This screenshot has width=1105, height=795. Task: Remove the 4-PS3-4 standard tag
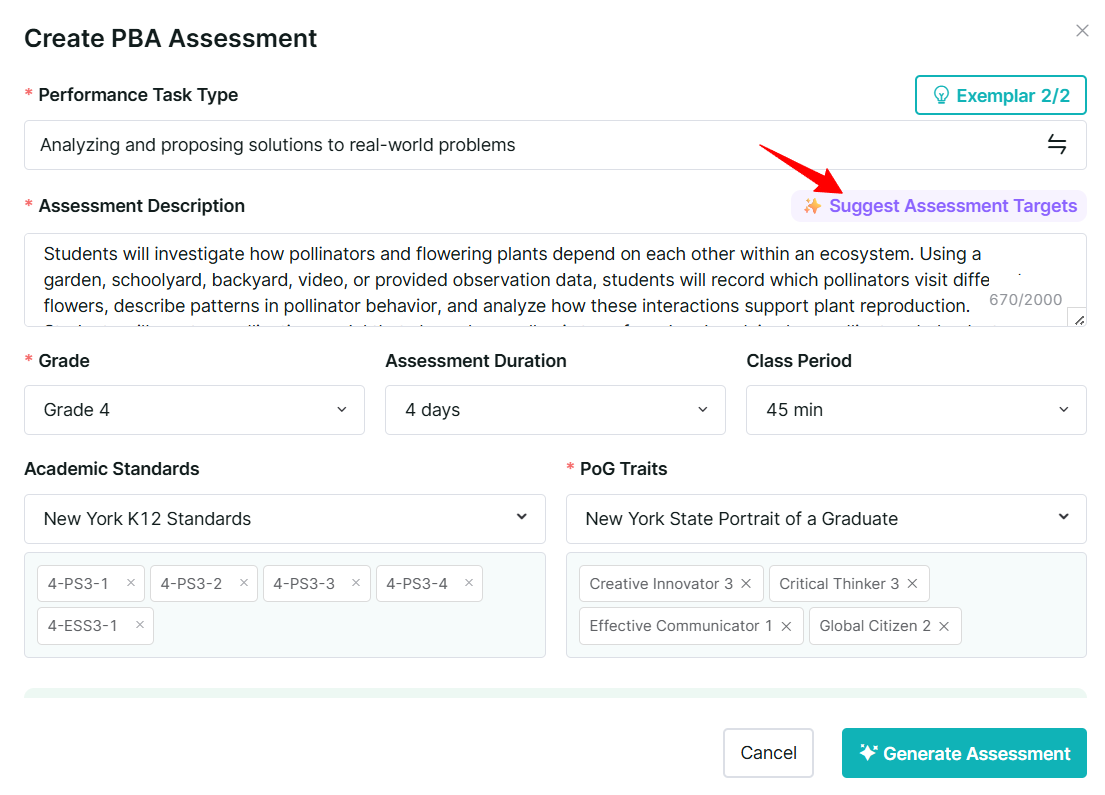click(469, 583)
